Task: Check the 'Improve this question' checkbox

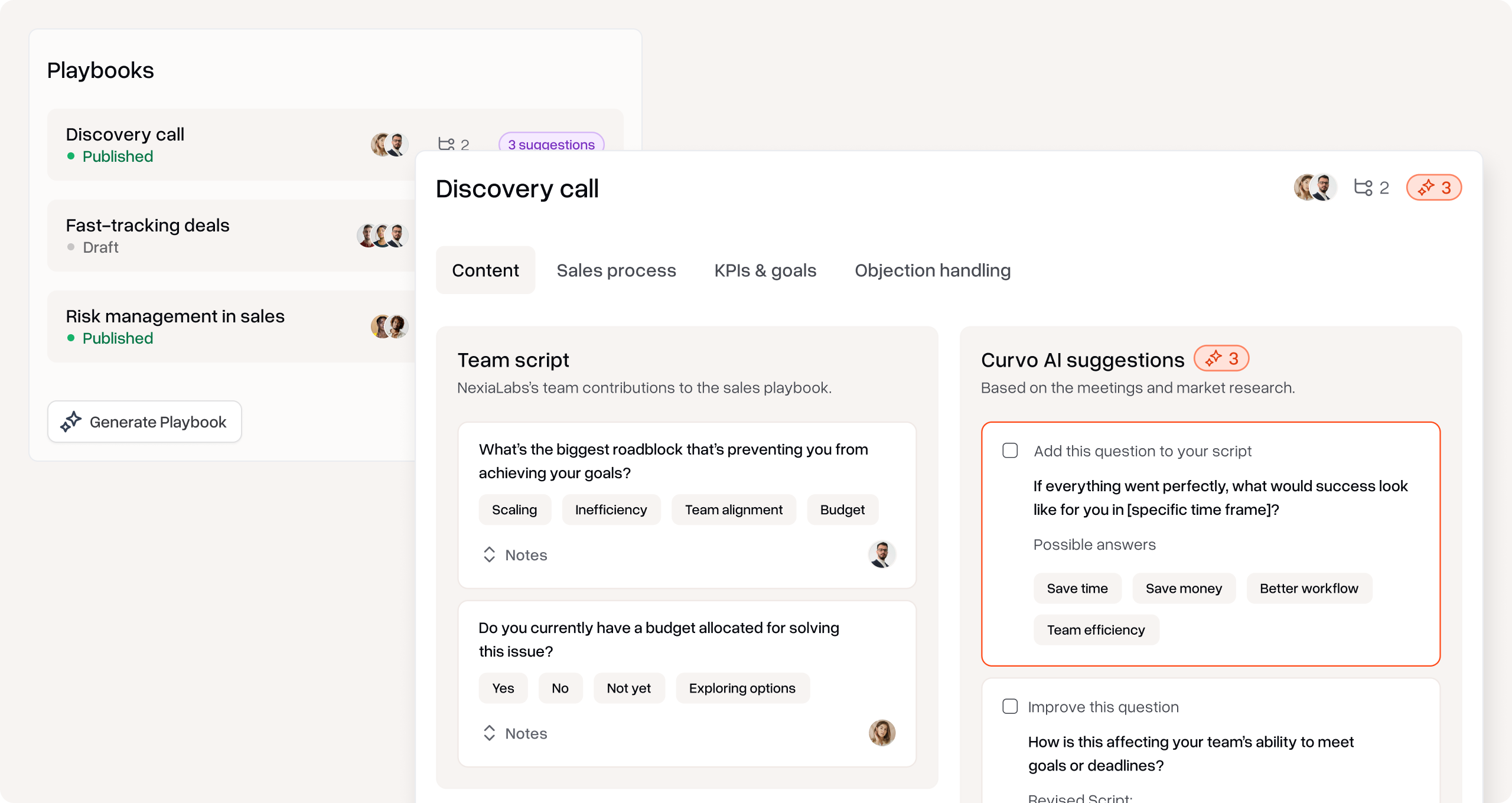Action: click(x=1010, y=707)
